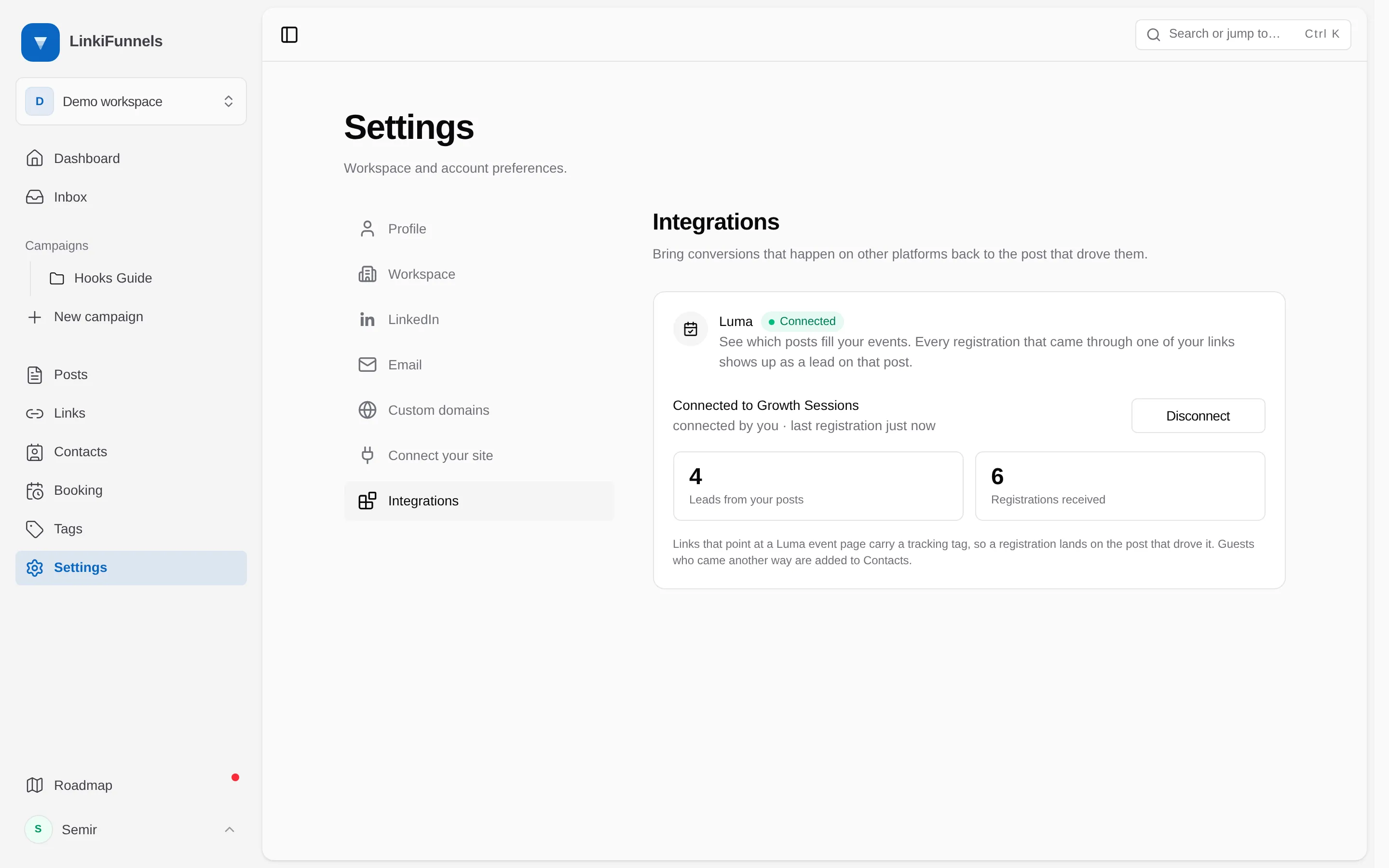Open the Roadmap page
The height and width of the screenshot is (868, 1389).
(131, 786)
